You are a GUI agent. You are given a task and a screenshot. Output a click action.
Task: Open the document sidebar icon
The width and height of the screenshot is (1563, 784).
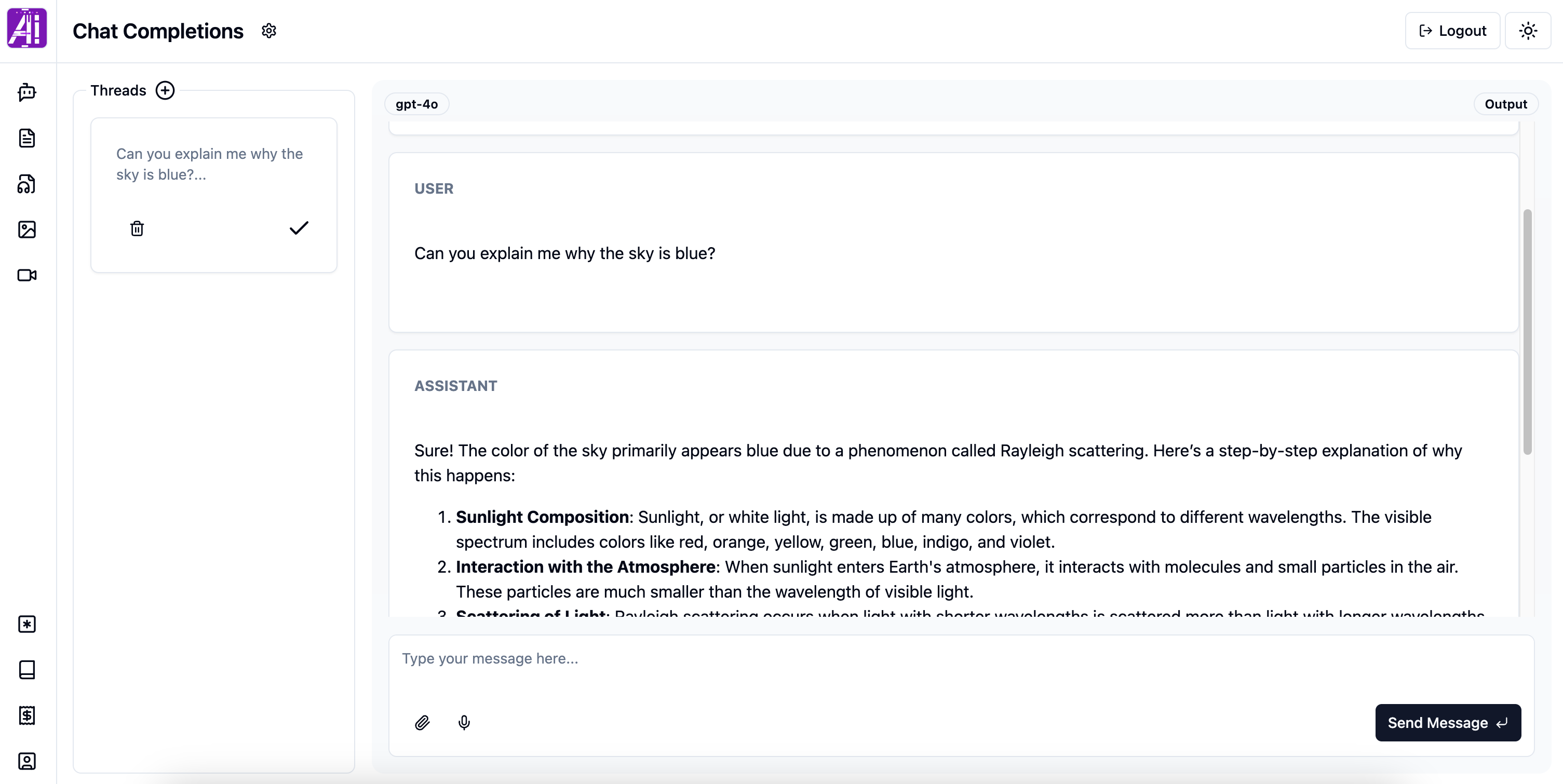26,138
